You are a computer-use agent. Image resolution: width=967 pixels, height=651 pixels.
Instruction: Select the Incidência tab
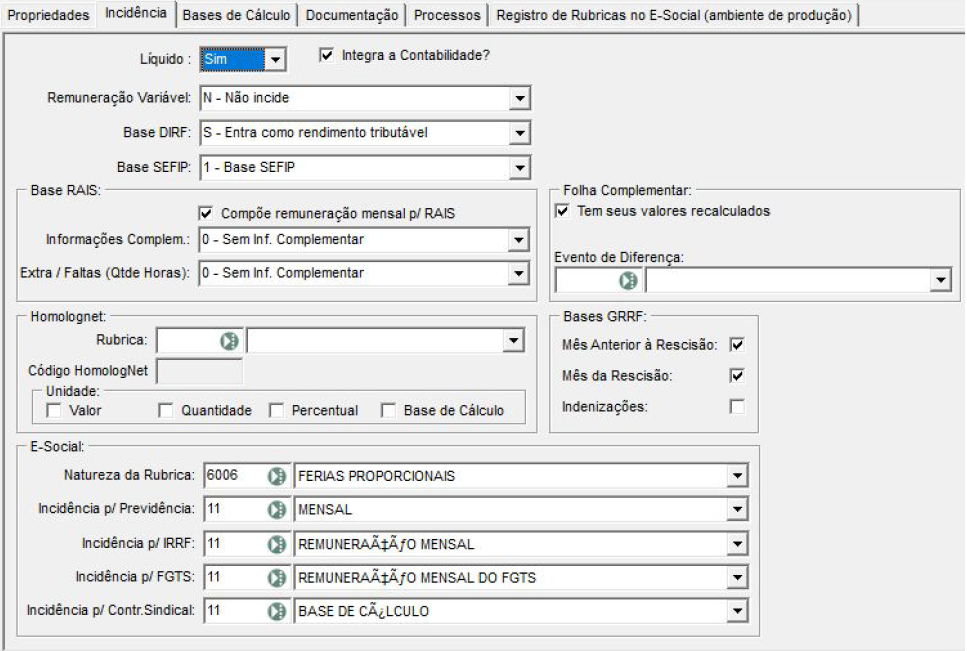[136, 13]
